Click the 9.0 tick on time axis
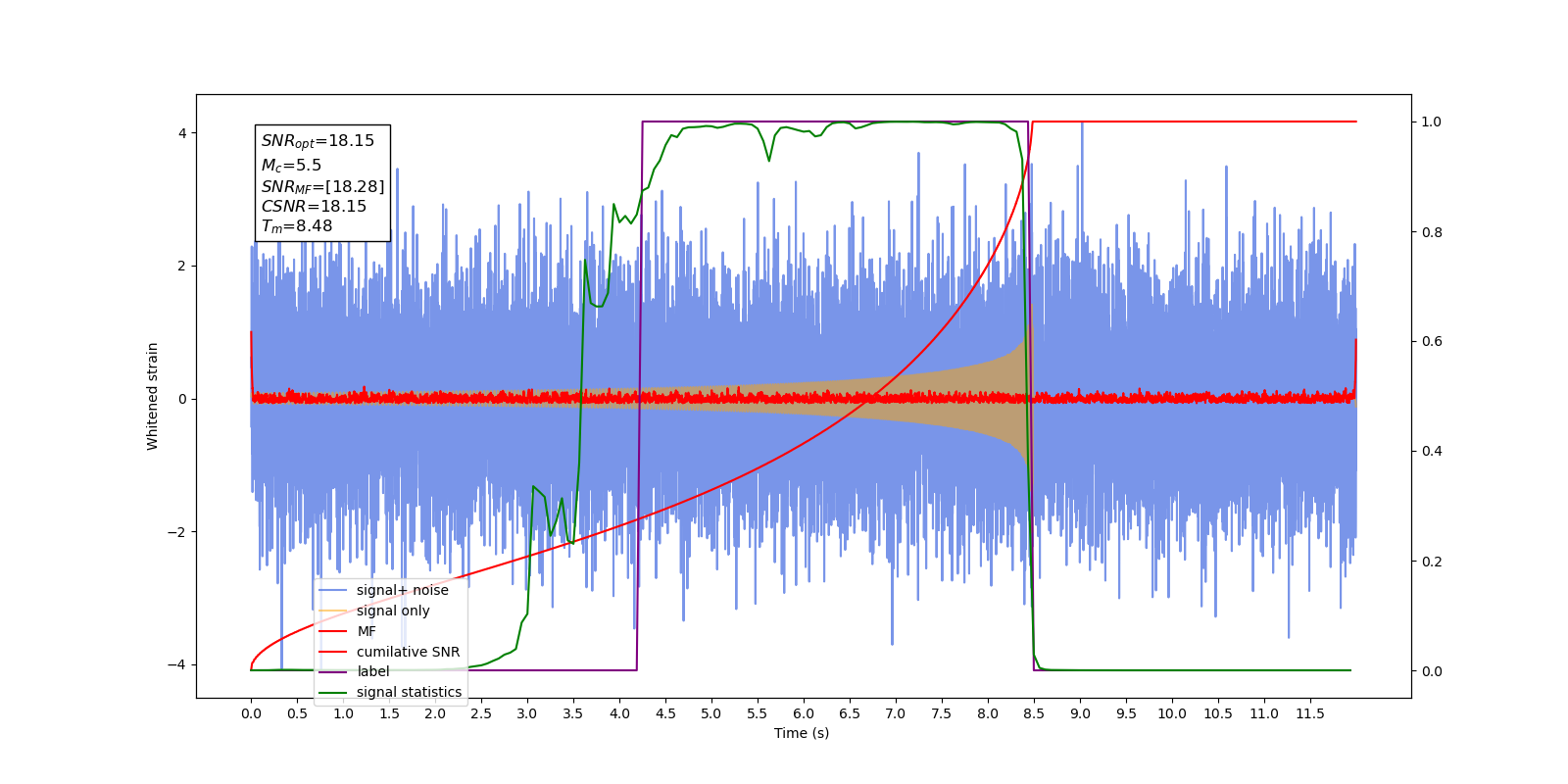Viewport: 1568px width, 784px height. (1080, 713)
